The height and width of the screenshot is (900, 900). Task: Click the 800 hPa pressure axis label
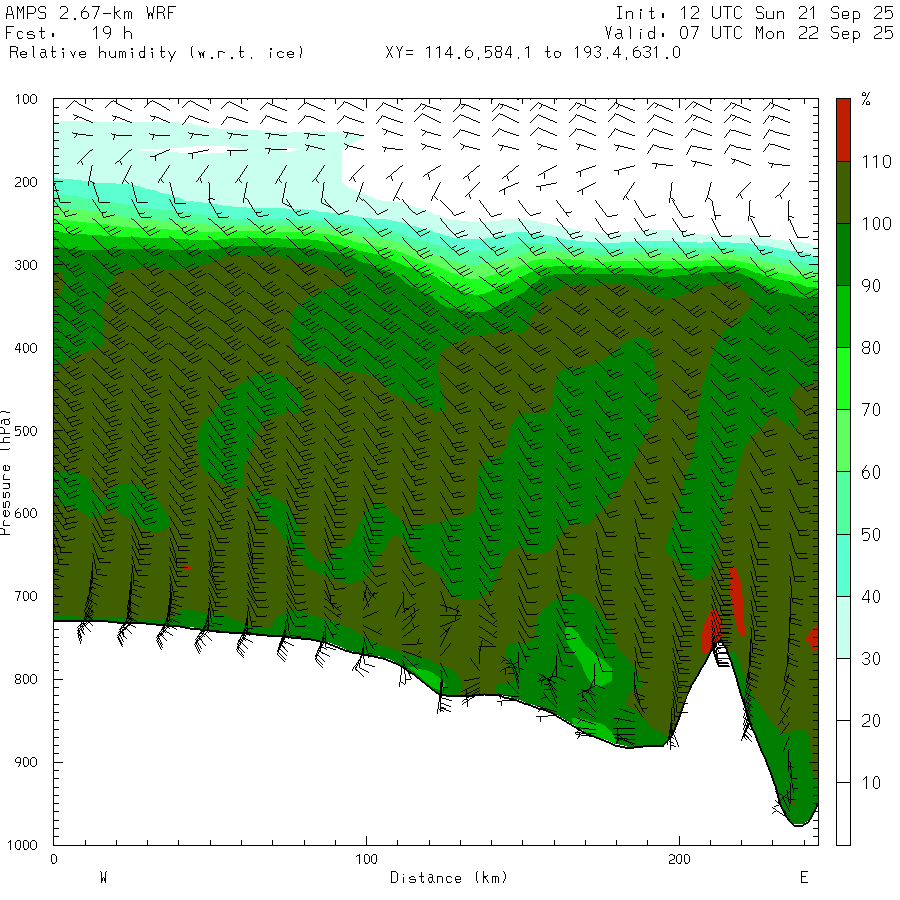pos(26,680)
